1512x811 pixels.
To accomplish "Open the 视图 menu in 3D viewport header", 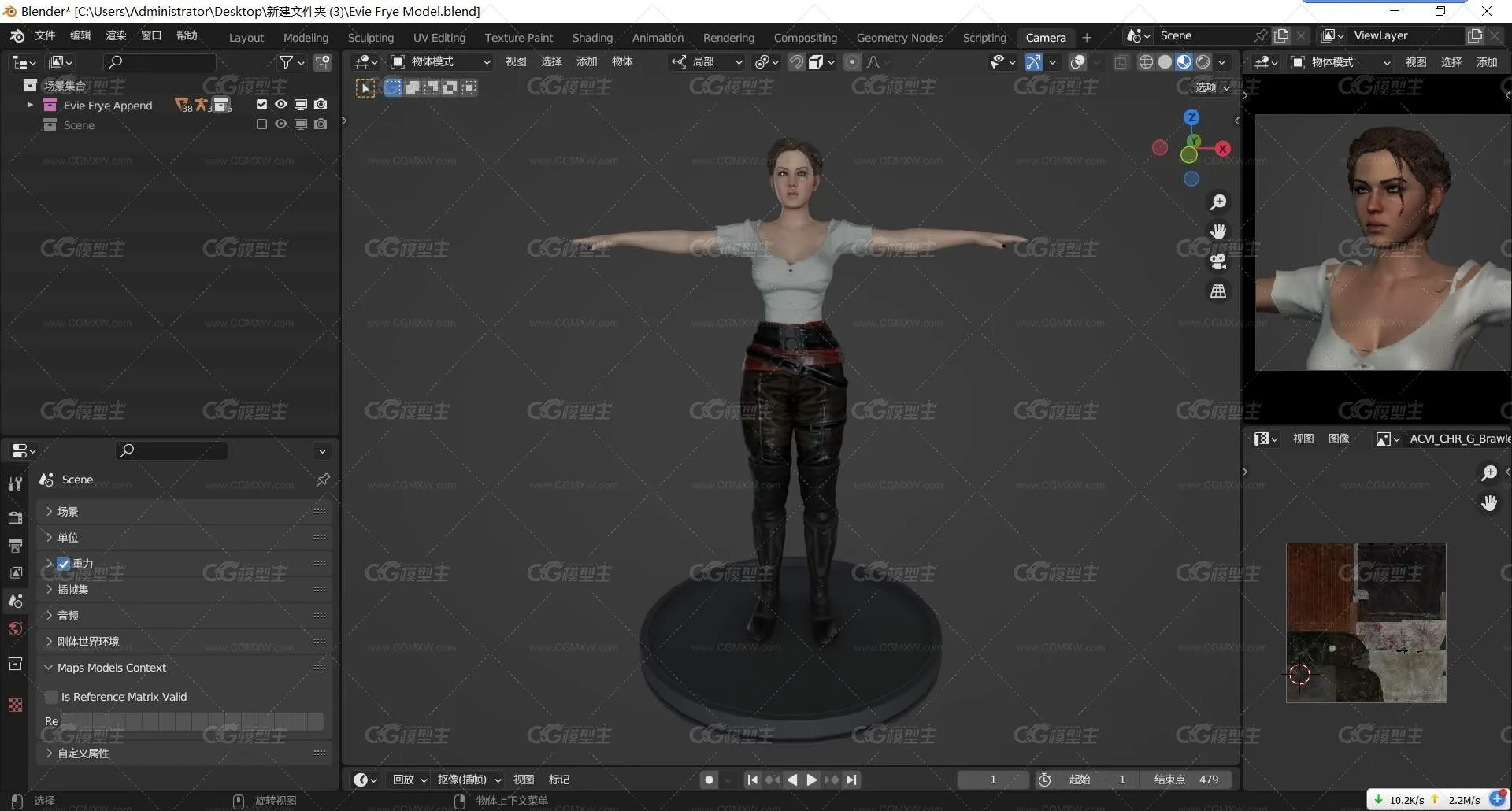I will (x=516, y=61).
